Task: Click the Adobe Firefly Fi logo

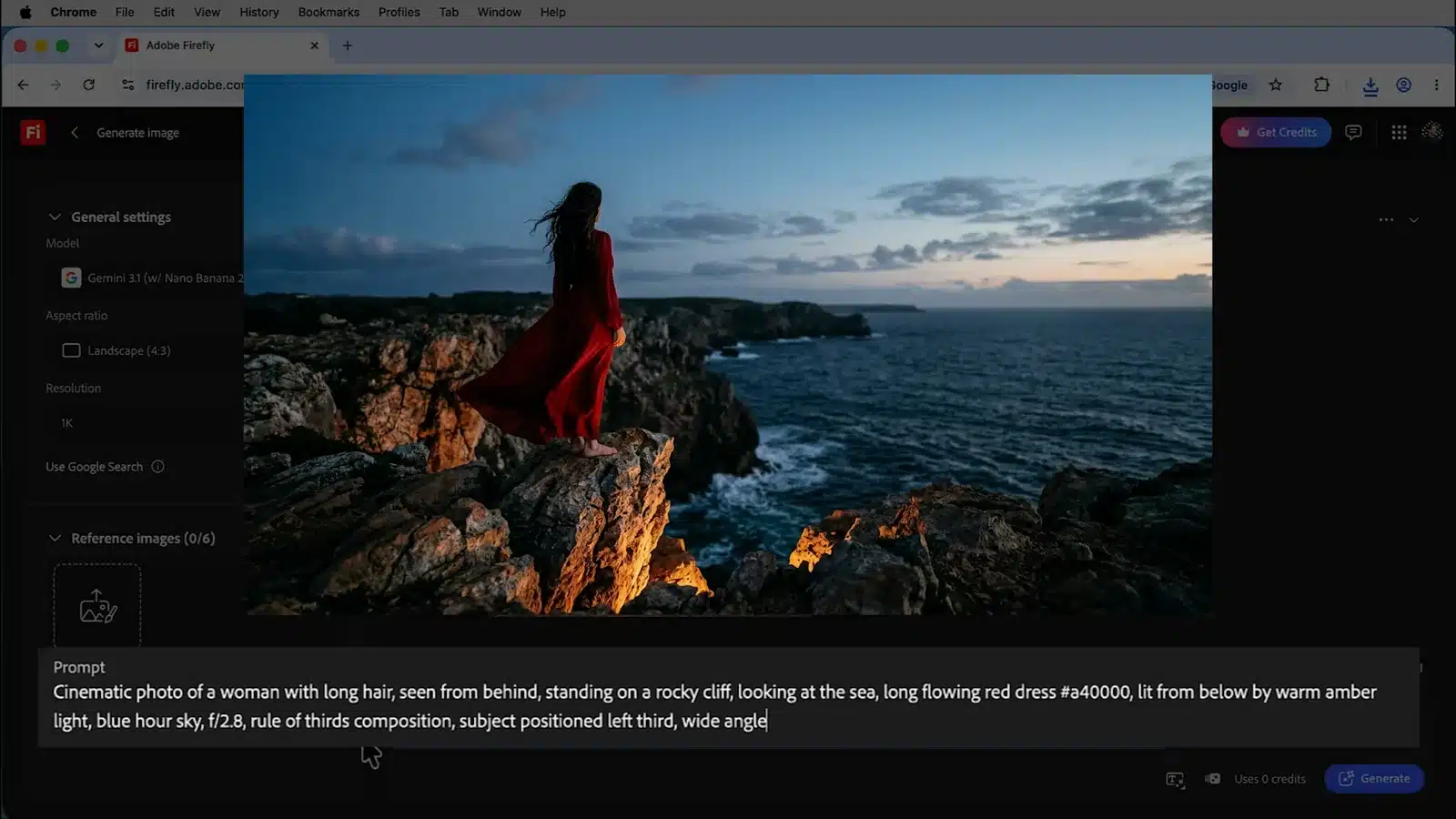Action: (33, 133)
